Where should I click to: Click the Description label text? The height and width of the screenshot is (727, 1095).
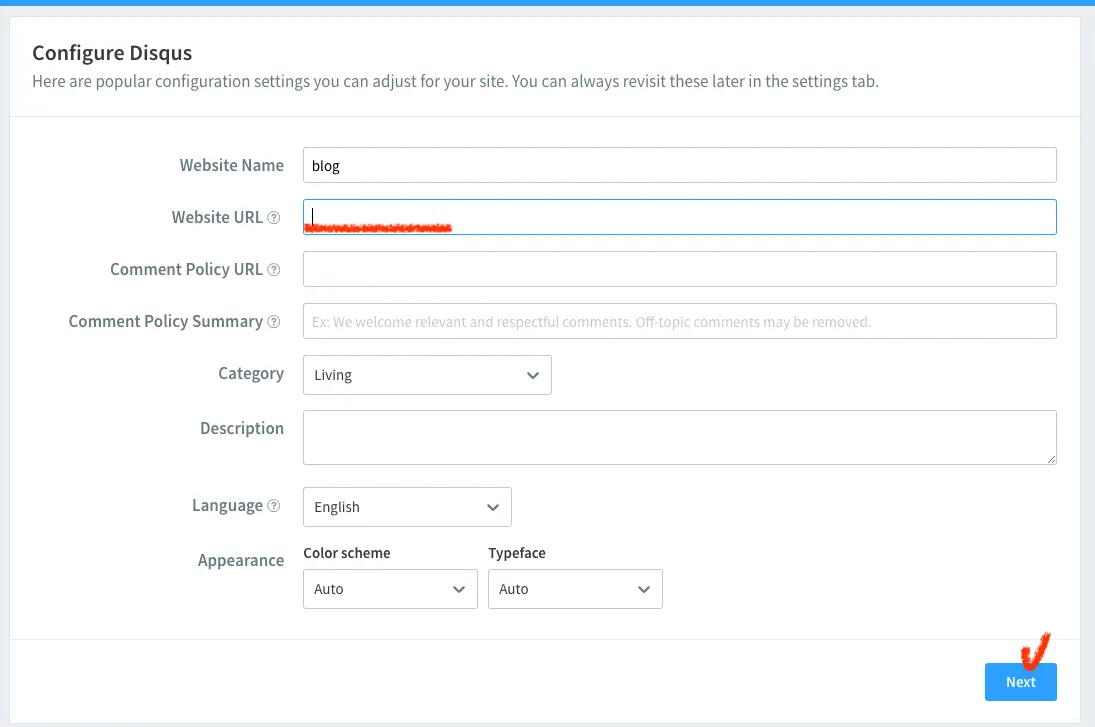point(242,428)
